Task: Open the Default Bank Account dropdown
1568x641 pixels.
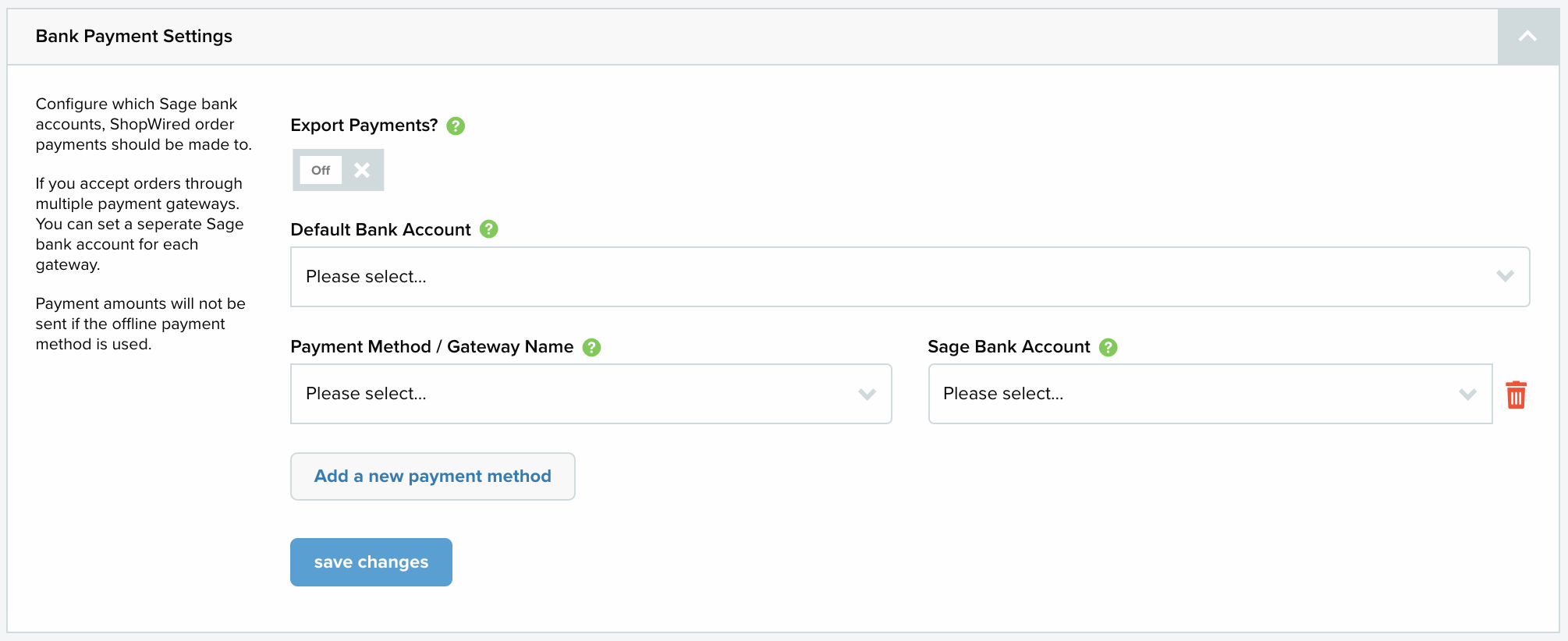Action: [x=909, y=277]
